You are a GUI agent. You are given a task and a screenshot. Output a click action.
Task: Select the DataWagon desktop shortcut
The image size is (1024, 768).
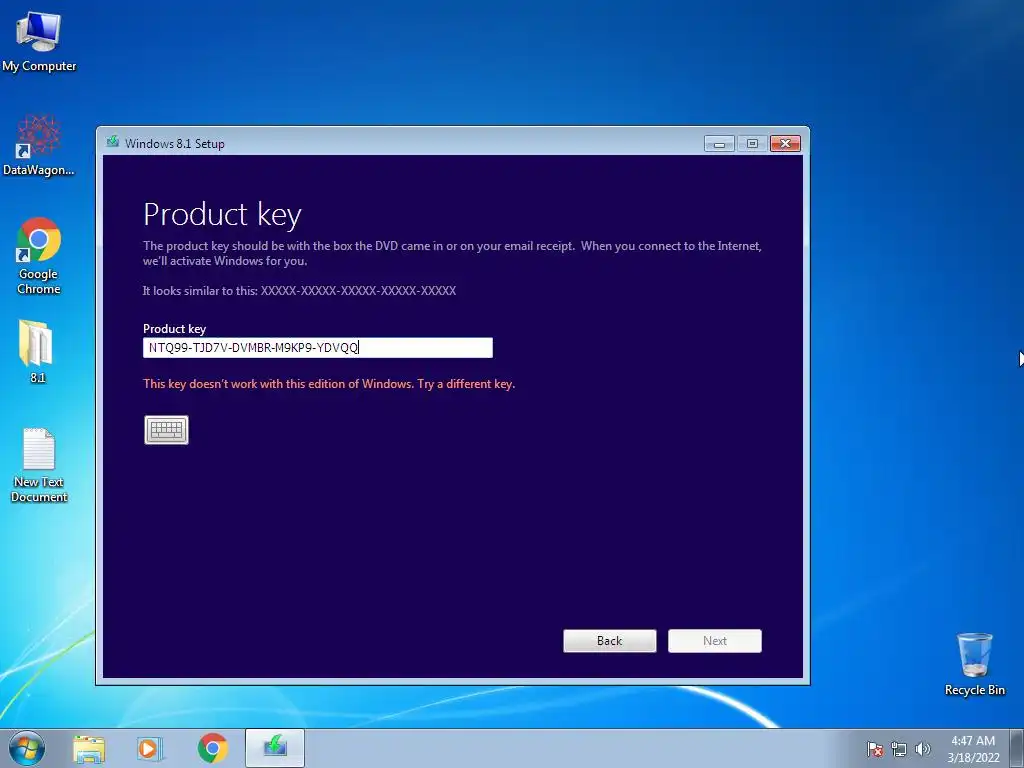pyautogui.click(x=39, y=145)
